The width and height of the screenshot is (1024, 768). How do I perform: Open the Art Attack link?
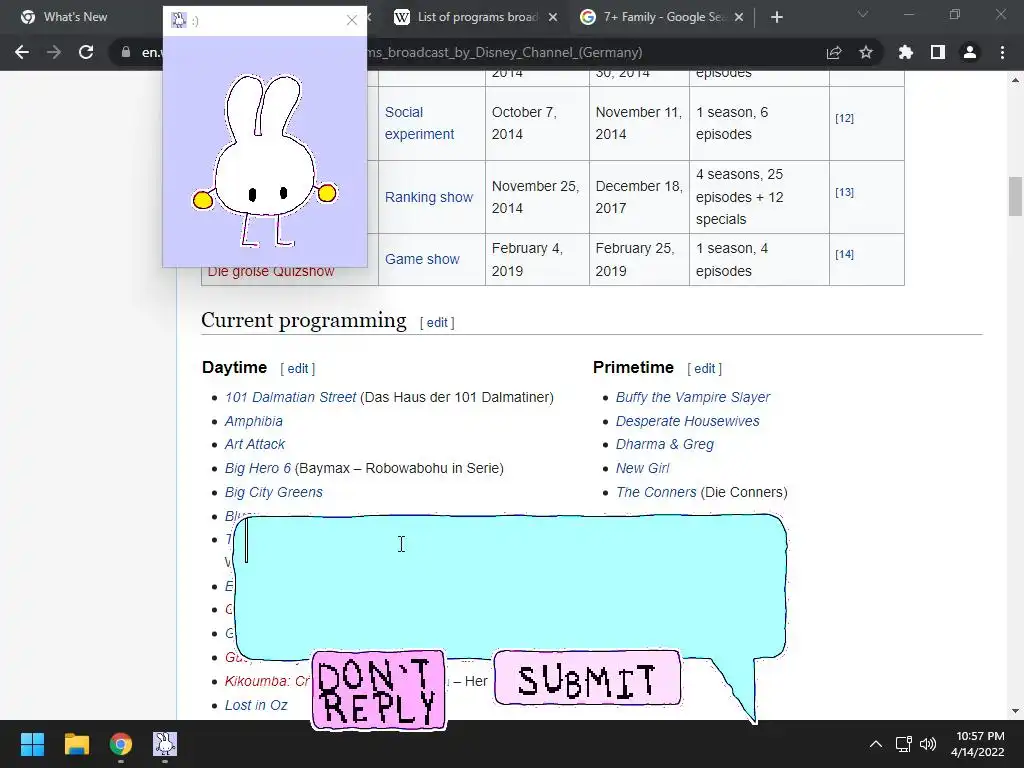(x=255, y=444)
